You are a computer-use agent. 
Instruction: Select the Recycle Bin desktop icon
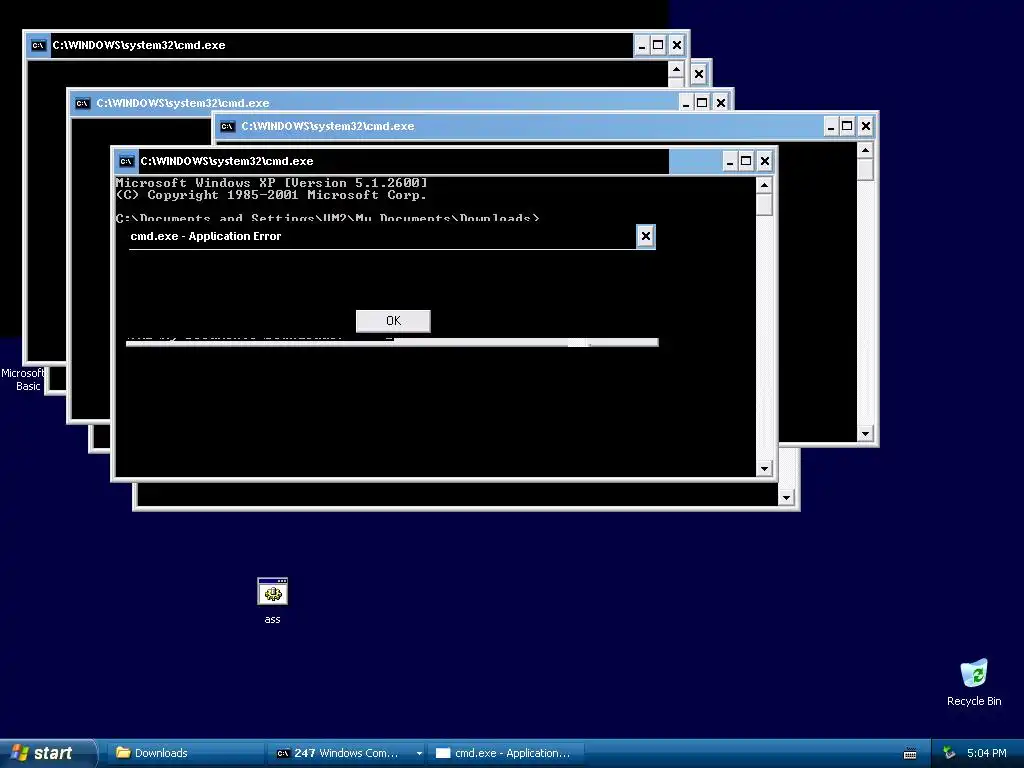(x=974, y=682)
